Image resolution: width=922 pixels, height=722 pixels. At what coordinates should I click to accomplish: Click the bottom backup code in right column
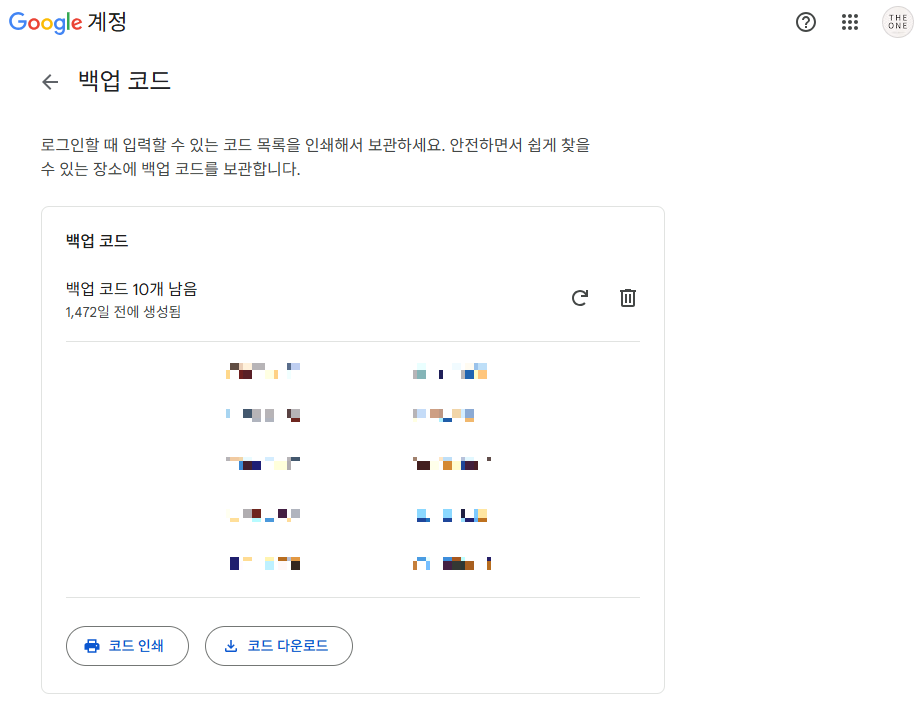(451, 562)
